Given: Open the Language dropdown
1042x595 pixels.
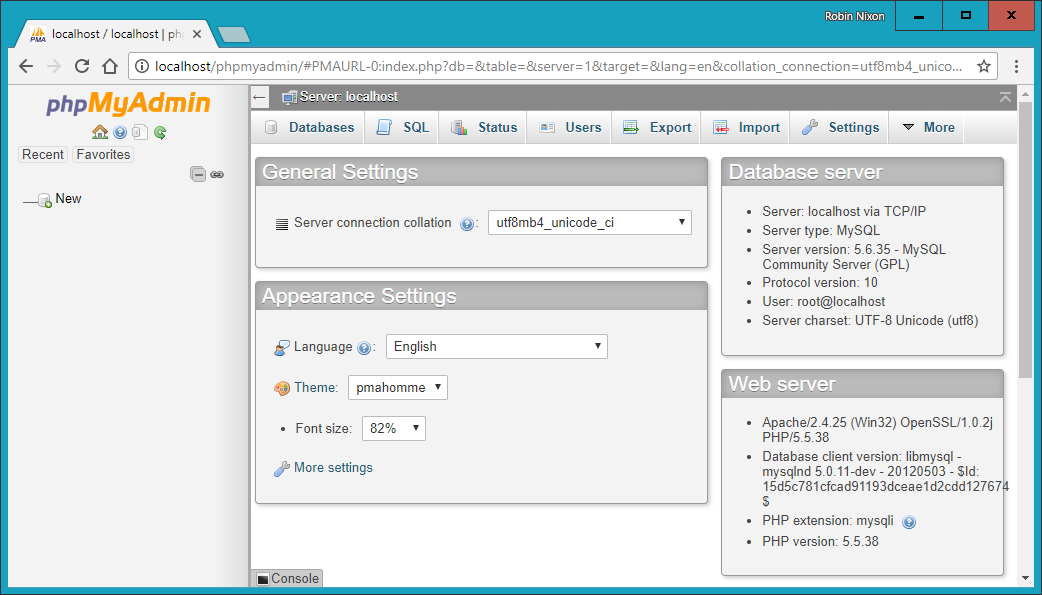Looking at the screenshot, I should pos(496,347).
